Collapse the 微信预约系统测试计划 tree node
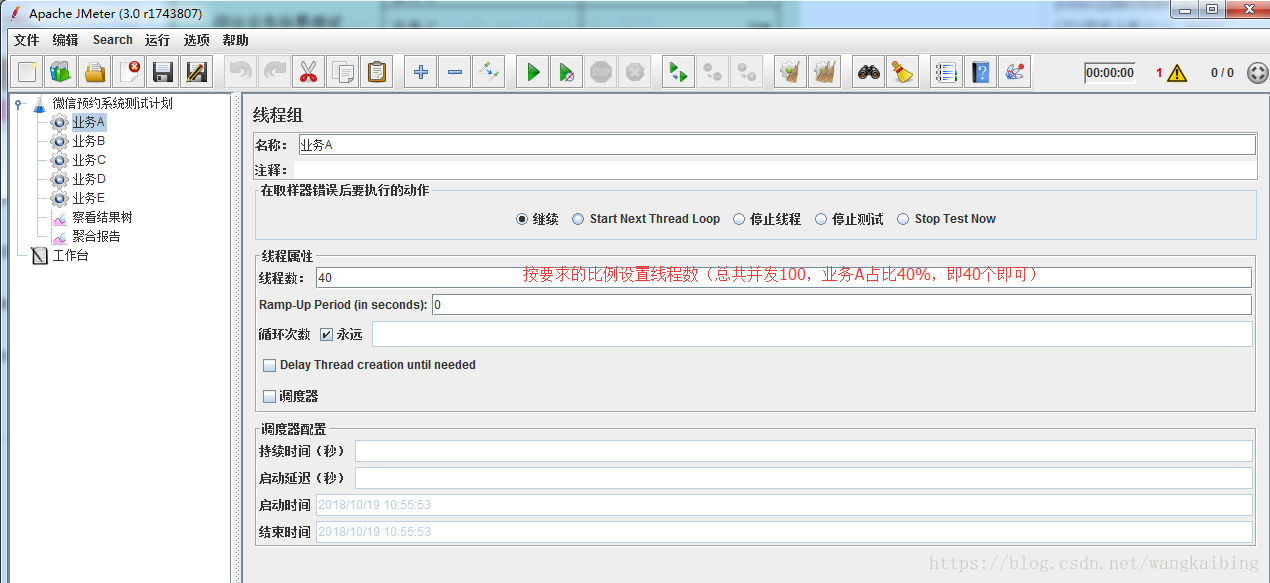The height and width of the screenshot is (583, 1270). click(18, 103)
